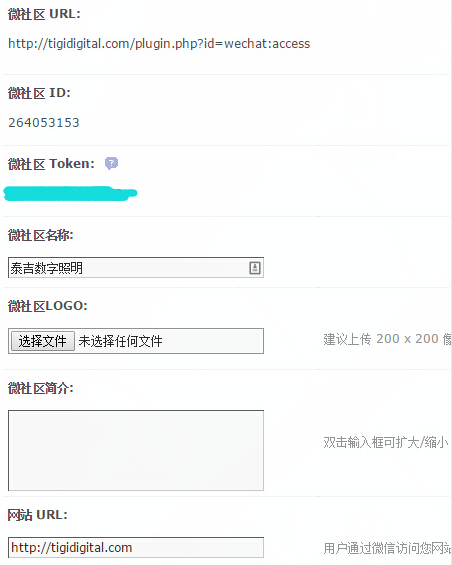
Task: Click the 建议上传 200 x 200 hint
Action: [387, 339]
